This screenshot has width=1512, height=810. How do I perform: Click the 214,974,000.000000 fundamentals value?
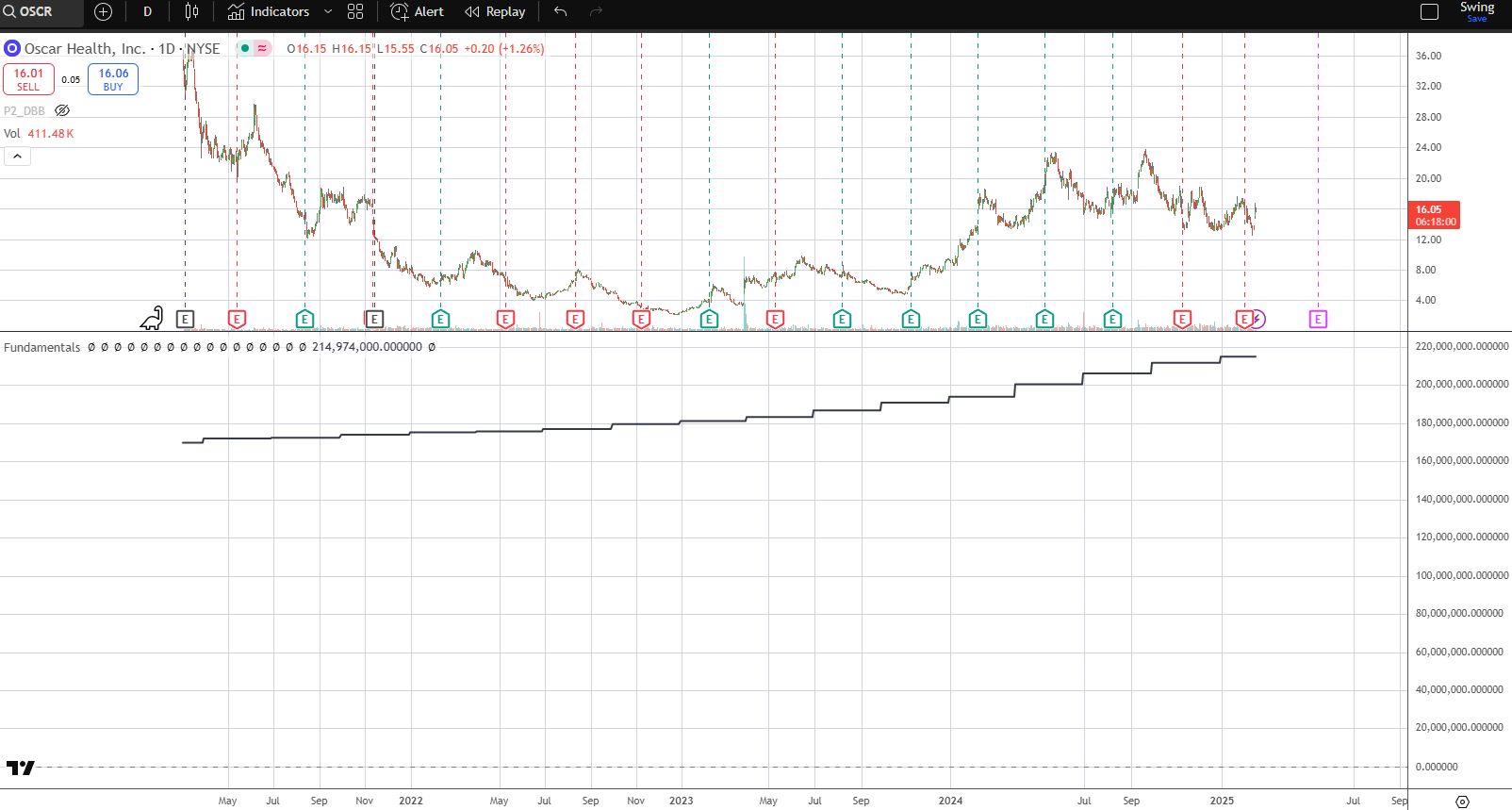pos(367,347)
